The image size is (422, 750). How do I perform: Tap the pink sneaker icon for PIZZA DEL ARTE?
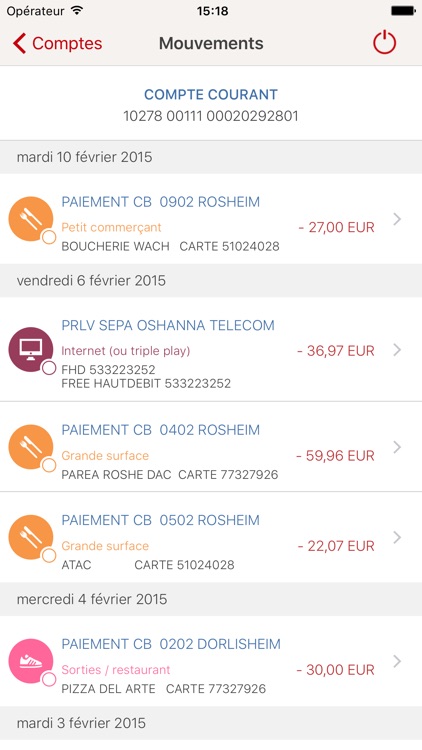[x=31, y=661]
